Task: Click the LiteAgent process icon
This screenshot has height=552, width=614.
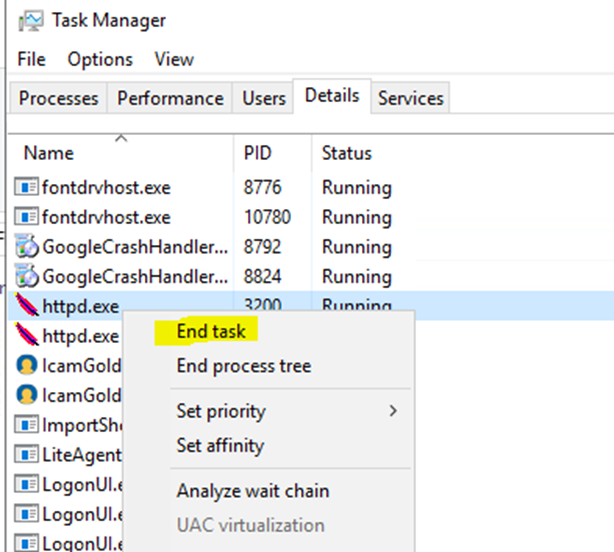Action: (x=26, y=455)
